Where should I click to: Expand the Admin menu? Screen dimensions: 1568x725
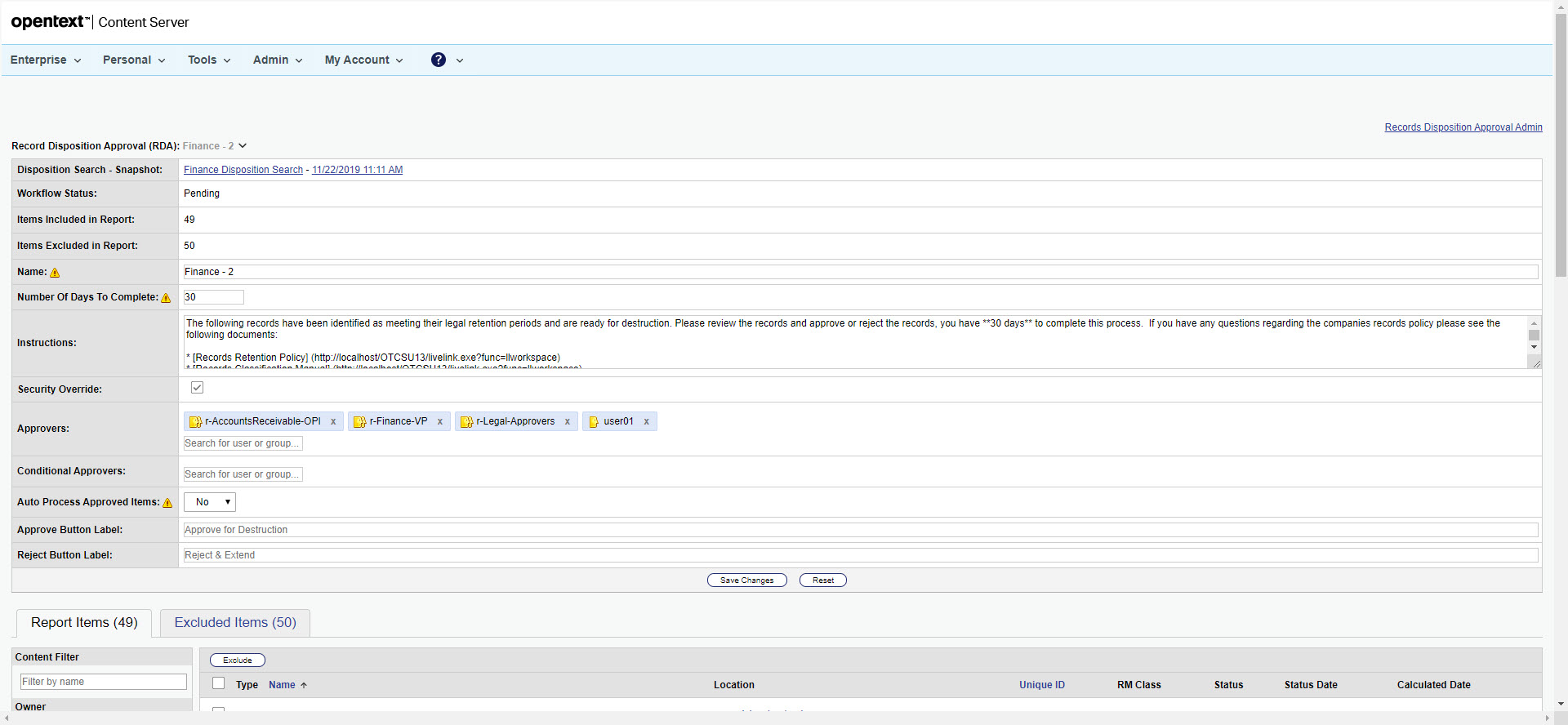pos(278,60)
